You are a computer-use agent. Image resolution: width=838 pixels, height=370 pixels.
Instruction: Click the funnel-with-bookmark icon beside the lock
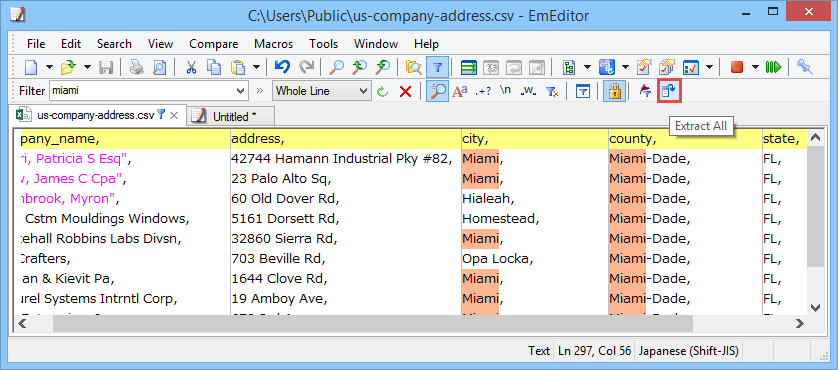[646, 91]
